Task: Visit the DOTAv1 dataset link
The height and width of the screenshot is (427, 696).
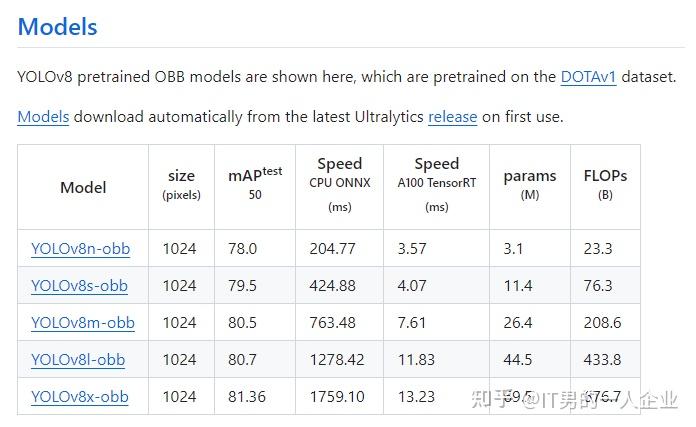Action: tap(588, 76)
